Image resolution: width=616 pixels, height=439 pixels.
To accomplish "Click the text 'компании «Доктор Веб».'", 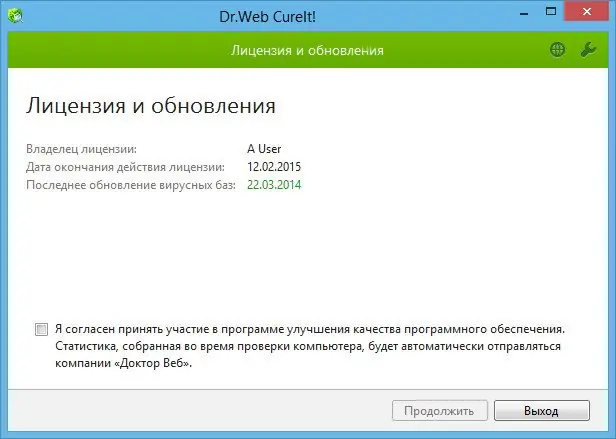I will click(123, 363).
